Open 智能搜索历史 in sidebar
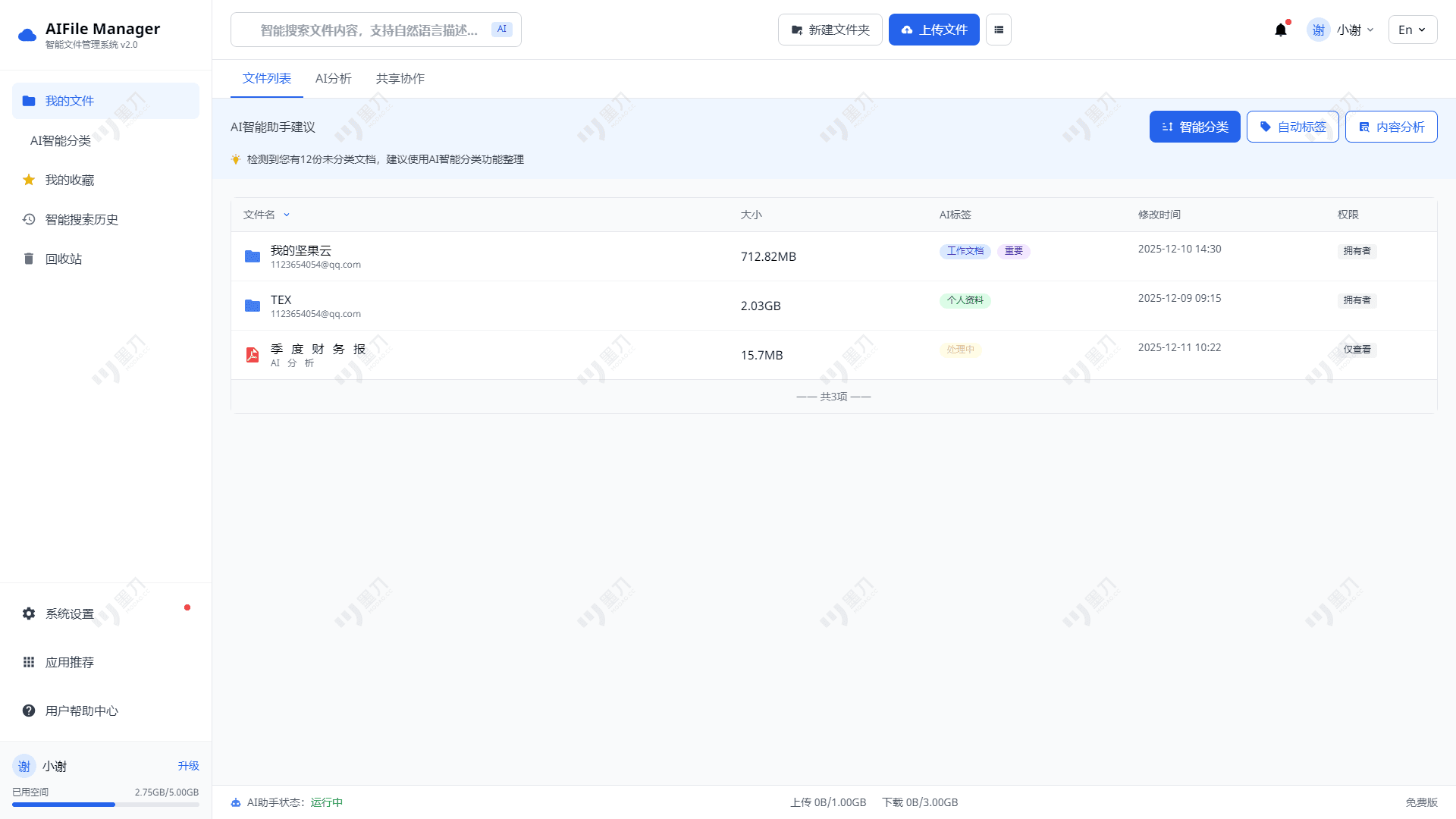This screenshot has height=819, width=1456. (81, 219)
